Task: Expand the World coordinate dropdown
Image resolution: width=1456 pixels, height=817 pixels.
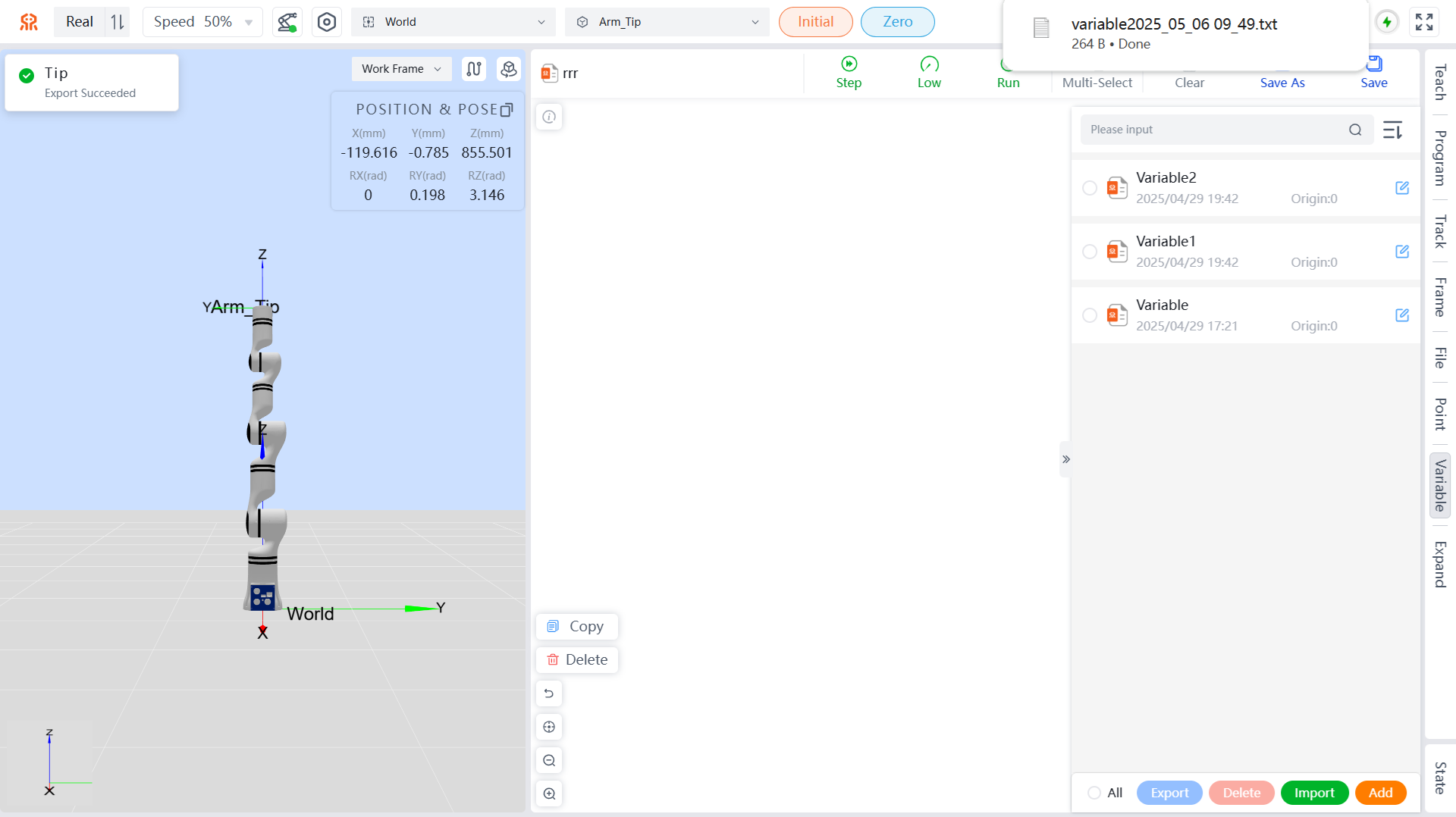Action: tap(453, 22)
